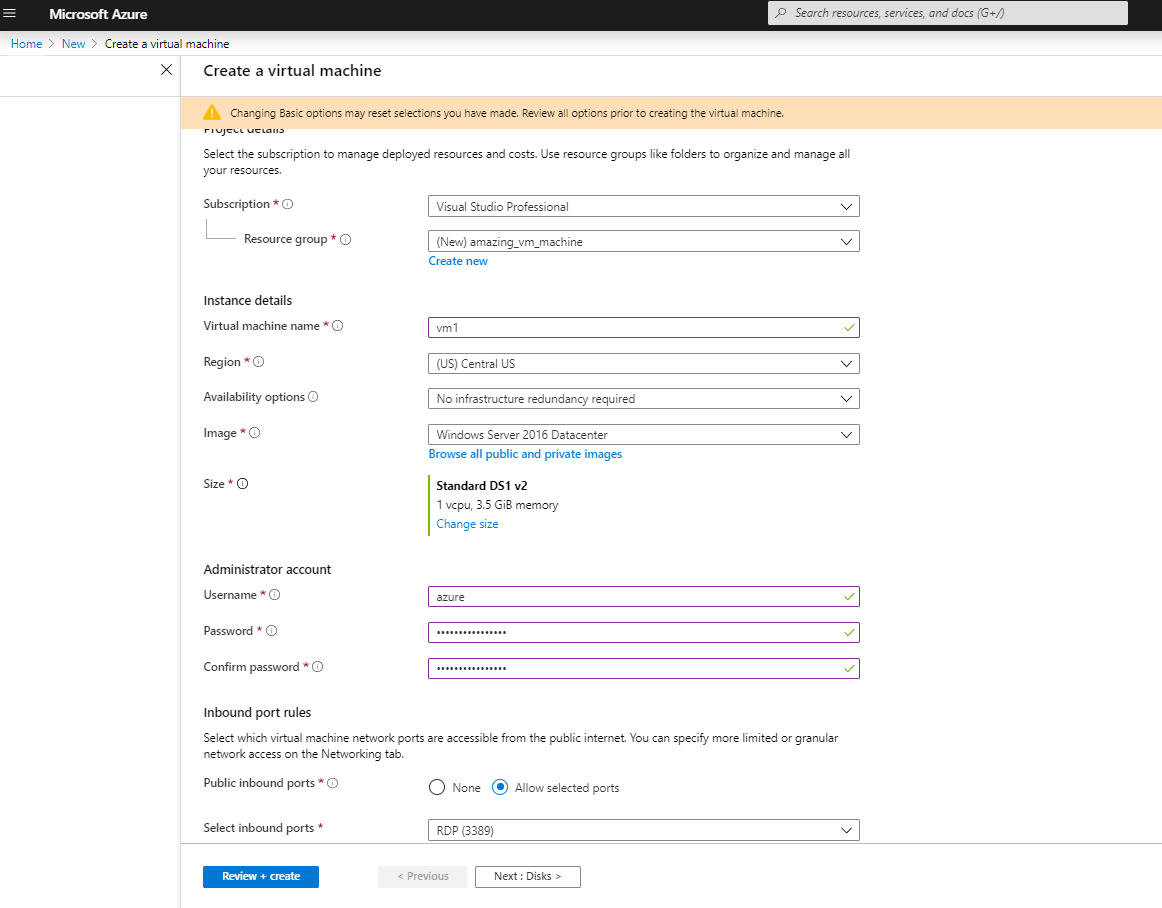Click the Subscription info icon
This screenshot has height=908, width=1162.
287,203
